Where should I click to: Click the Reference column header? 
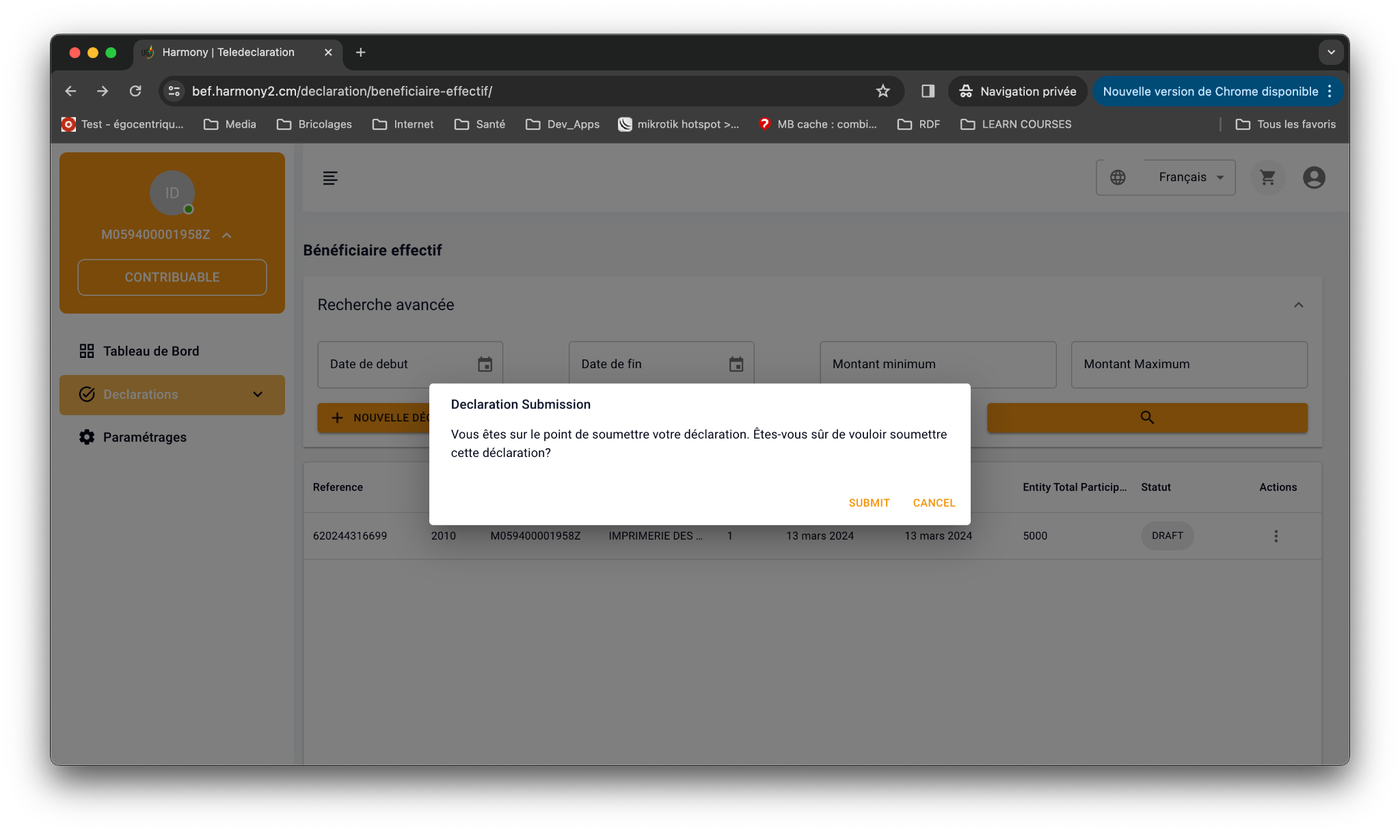click(x=338, y=487)
